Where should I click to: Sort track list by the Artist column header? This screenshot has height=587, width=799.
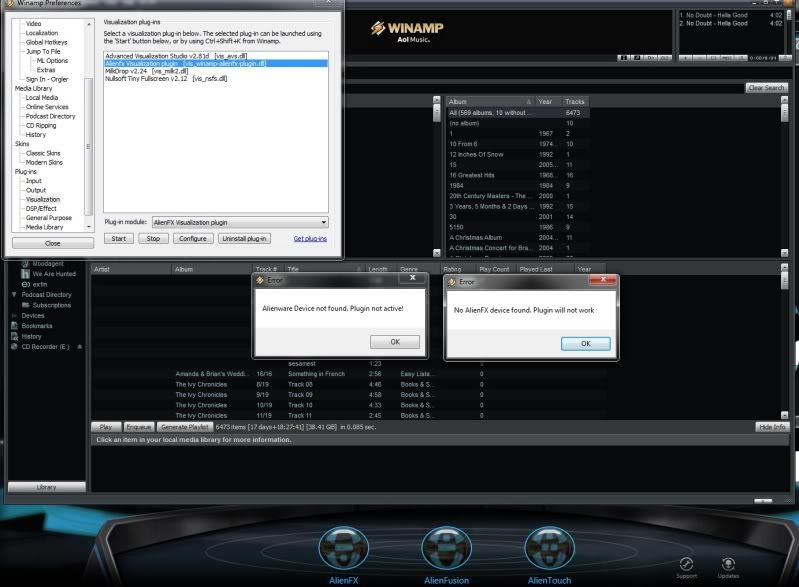131,269
